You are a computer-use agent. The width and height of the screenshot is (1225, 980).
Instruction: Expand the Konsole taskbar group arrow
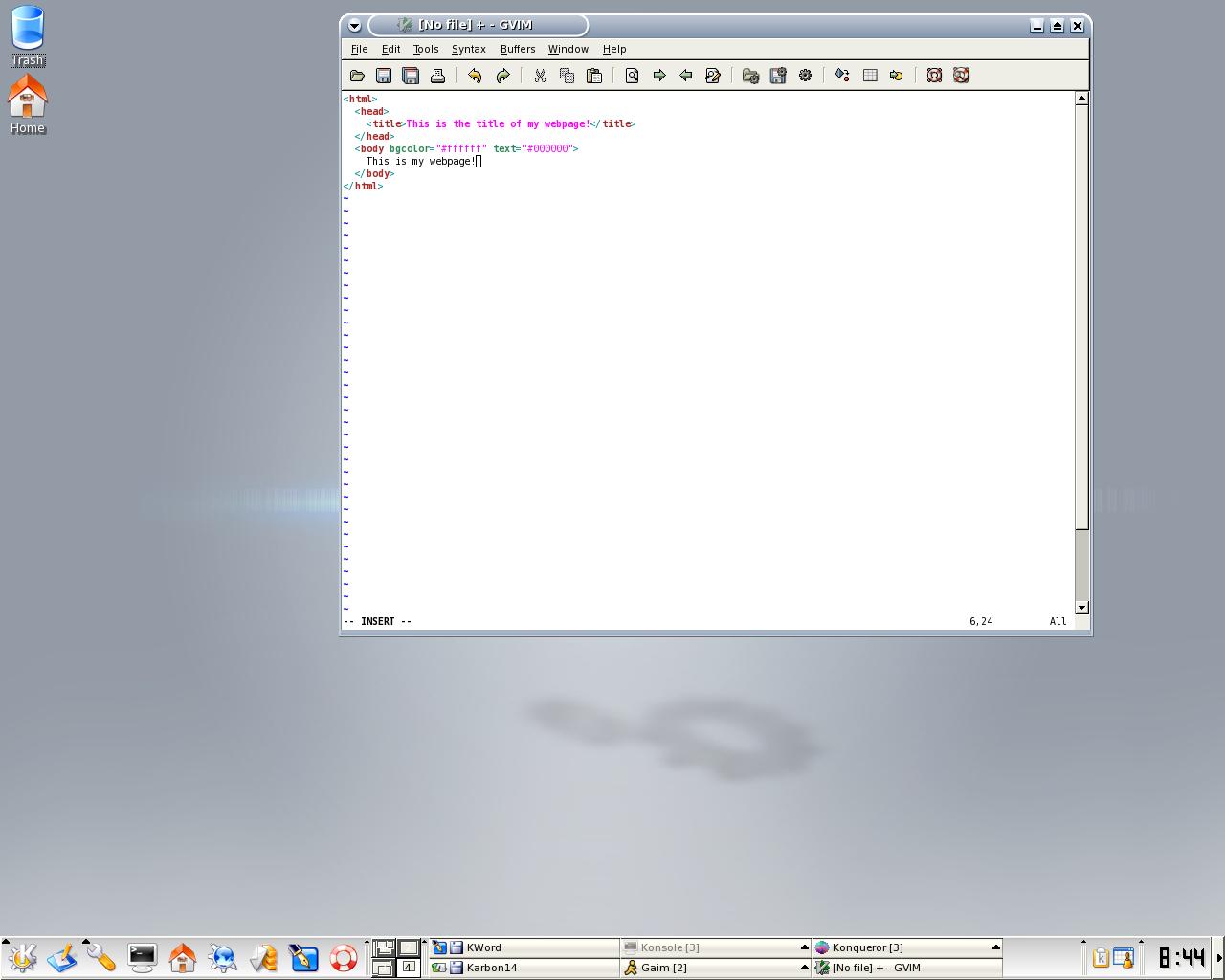tap(804, 947)
